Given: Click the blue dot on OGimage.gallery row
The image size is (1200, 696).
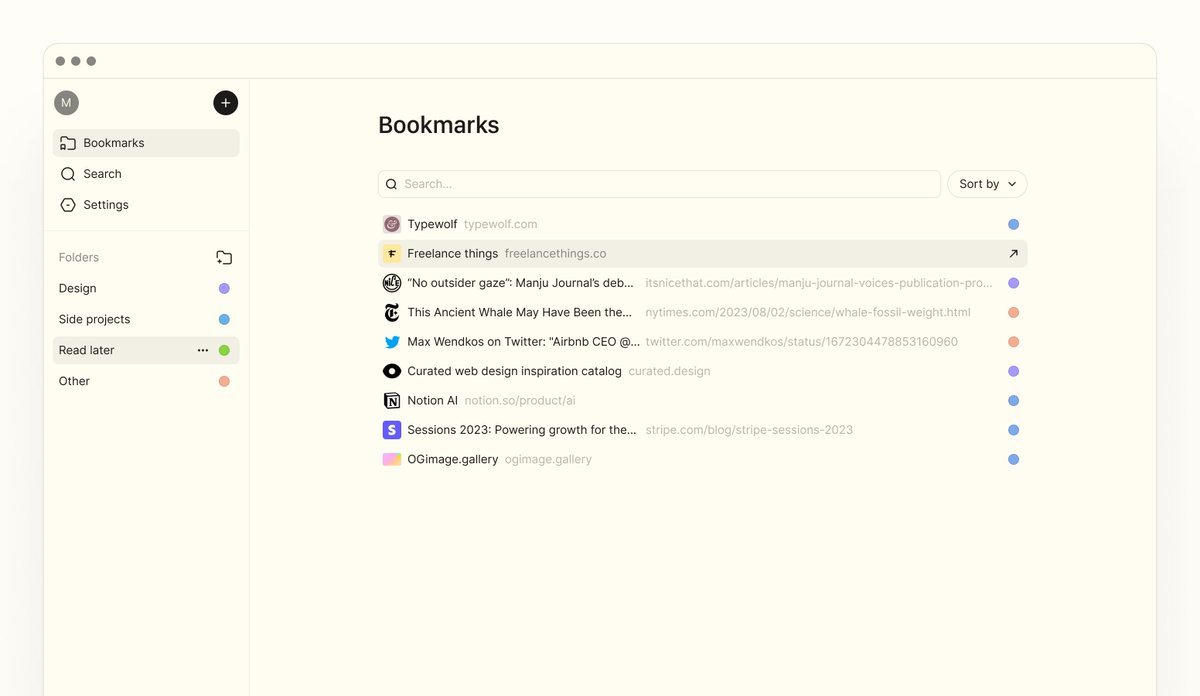Looking at the screenshot, I should (1013, 459).
